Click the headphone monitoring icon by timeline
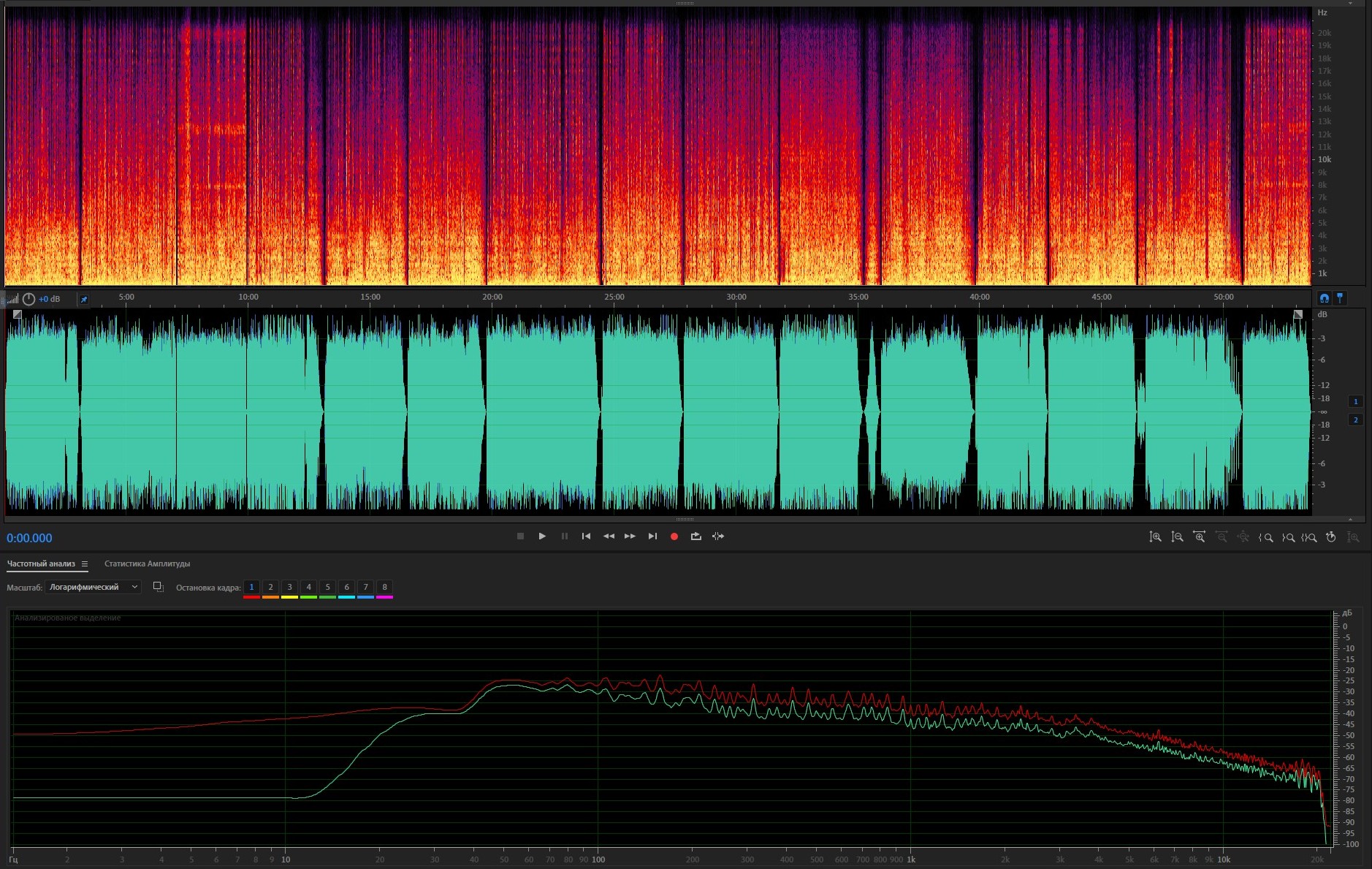The image size is (1372, 869). [x=1324, y=298]
